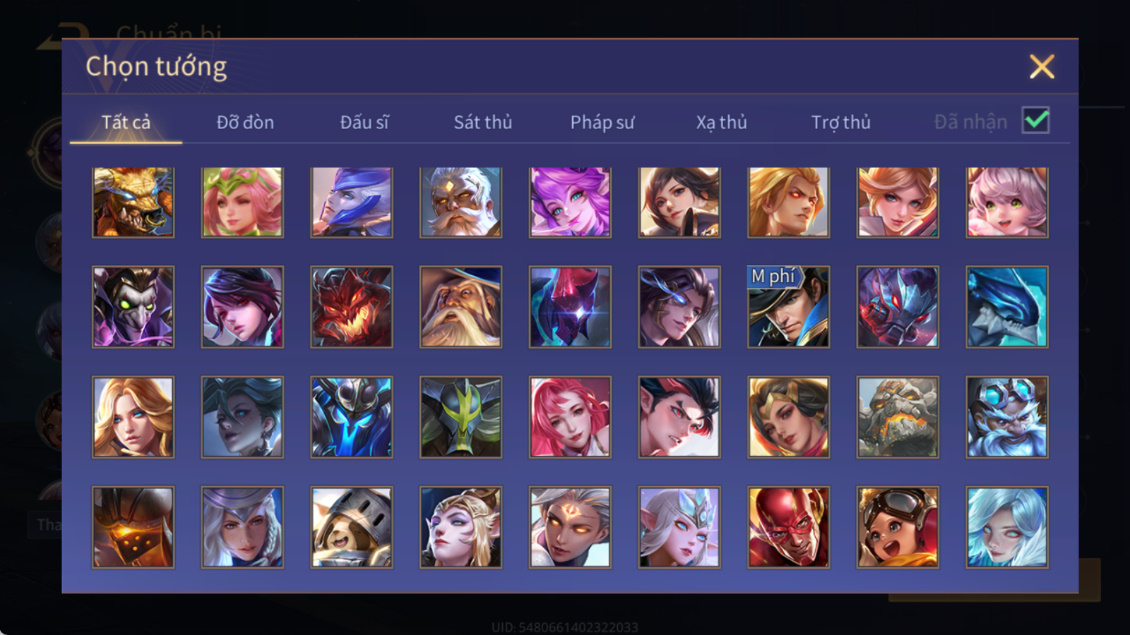1130x635 pixels.
Task: Pick the red demon-faced hero portrait
Action: pos(352,307)
